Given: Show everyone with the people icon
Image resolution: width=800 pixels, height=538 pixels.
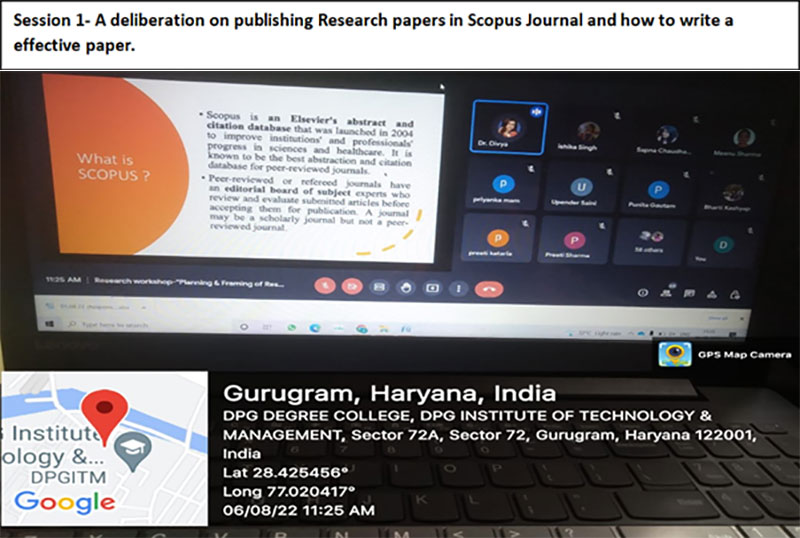Looking at the screenshot, I should point(666,293).
